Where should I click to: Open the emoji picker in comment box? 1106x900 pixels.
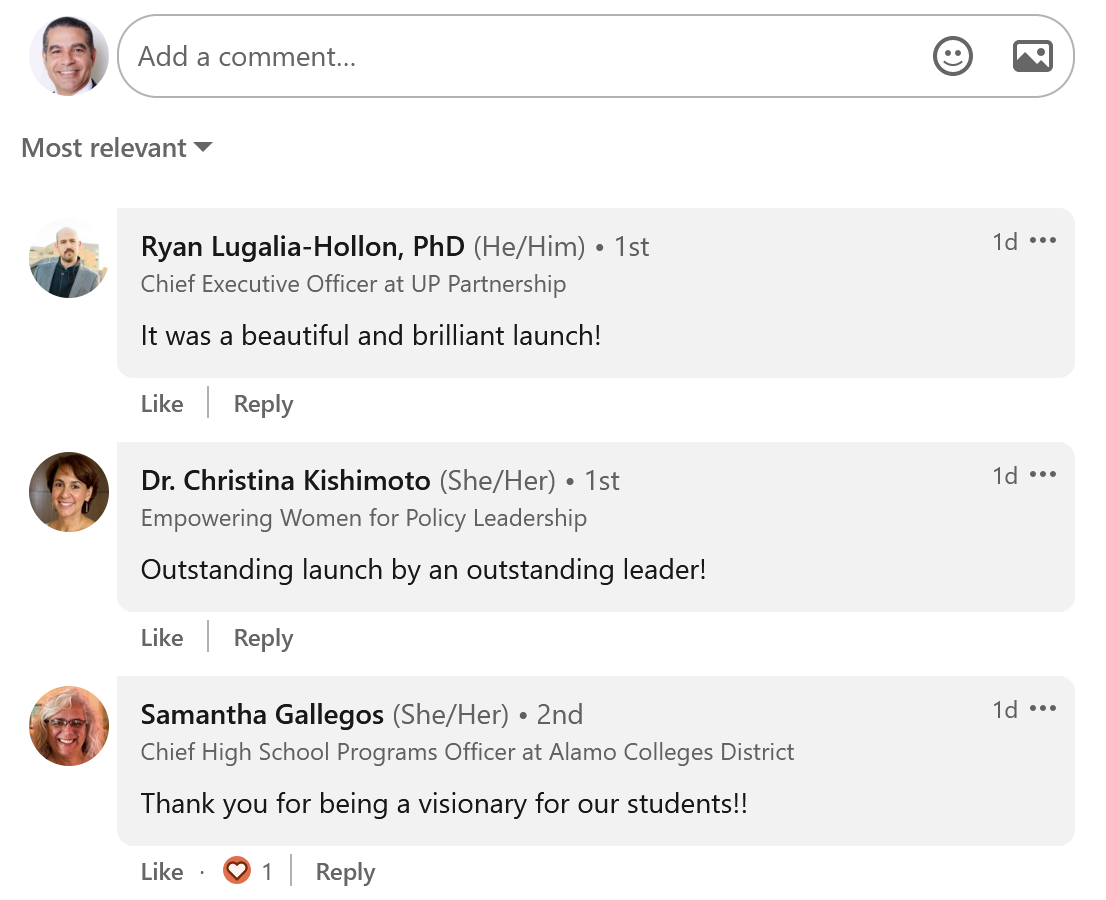(952, 56)
